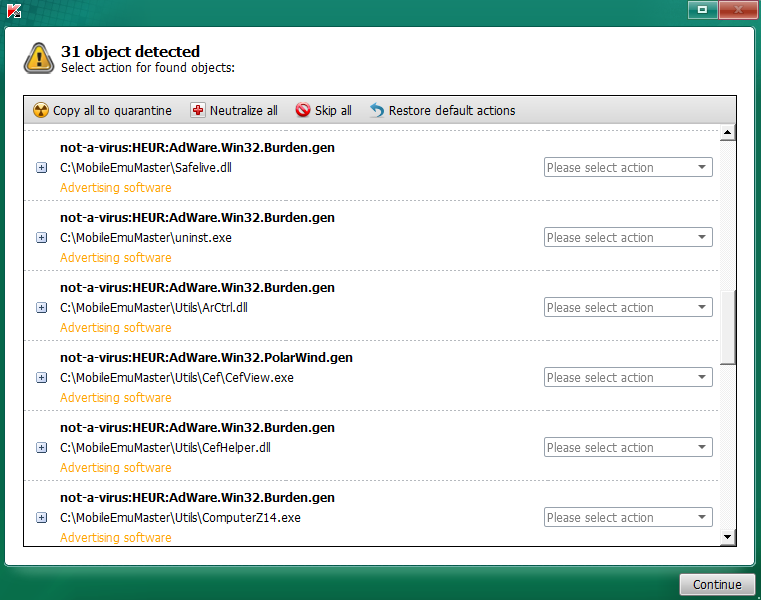The height and width of the screenshot is (600, 761).
Task: Open action dropdown for ComputerZ14.exe
Action: click(628, 517)
